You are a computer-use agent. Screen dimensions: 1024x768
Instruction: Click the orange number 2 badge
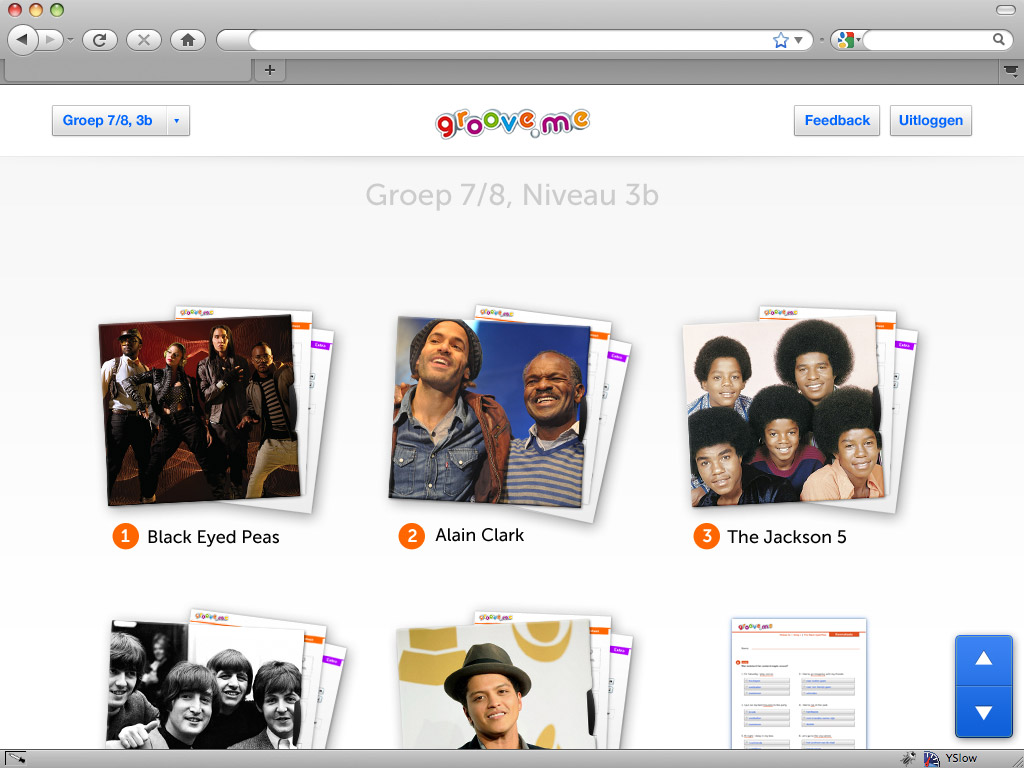coord(412,537)
